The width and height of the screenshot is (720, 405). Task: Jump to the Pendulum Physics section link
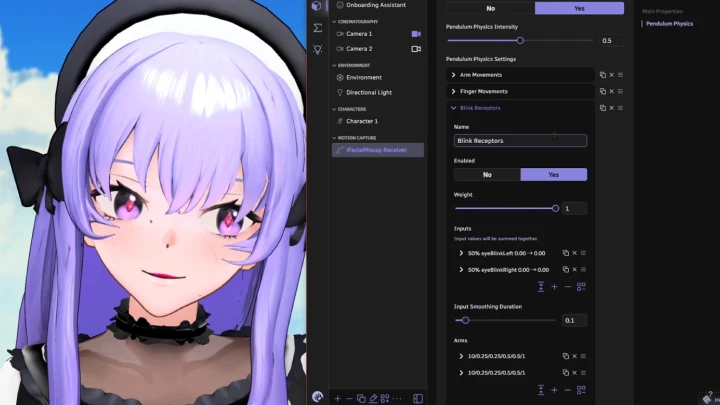point(669,23)
